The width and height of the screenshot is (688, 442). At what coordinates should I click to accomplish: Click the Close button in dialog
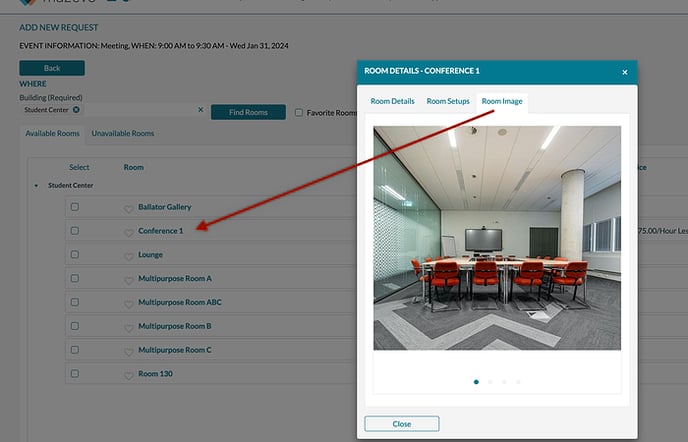pyautogui.click(x=402, y=424)
